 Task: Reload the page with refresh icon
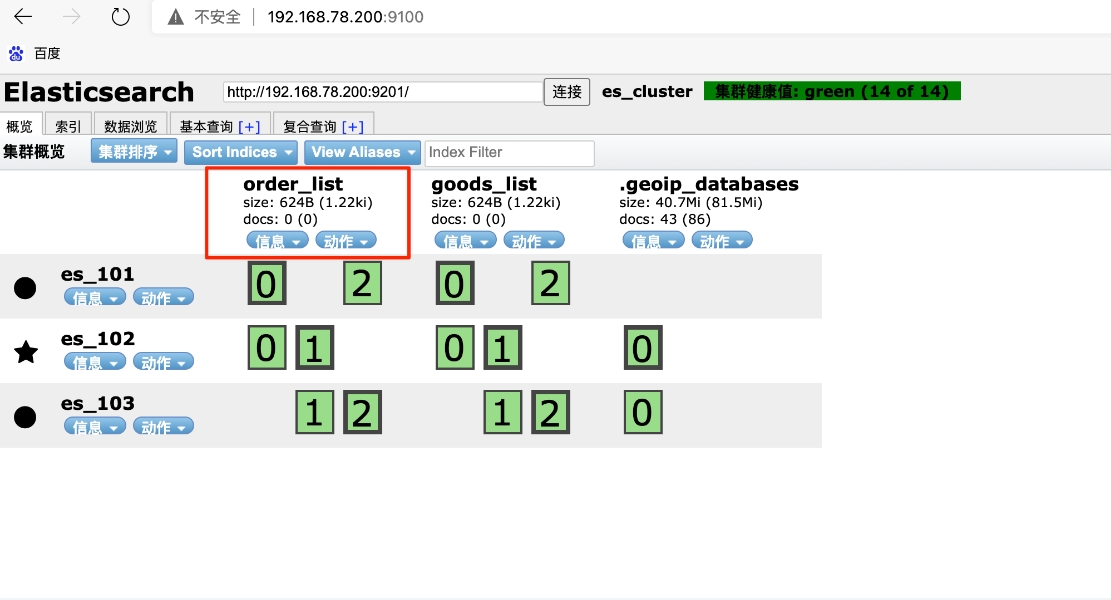[x=121, y=16]
